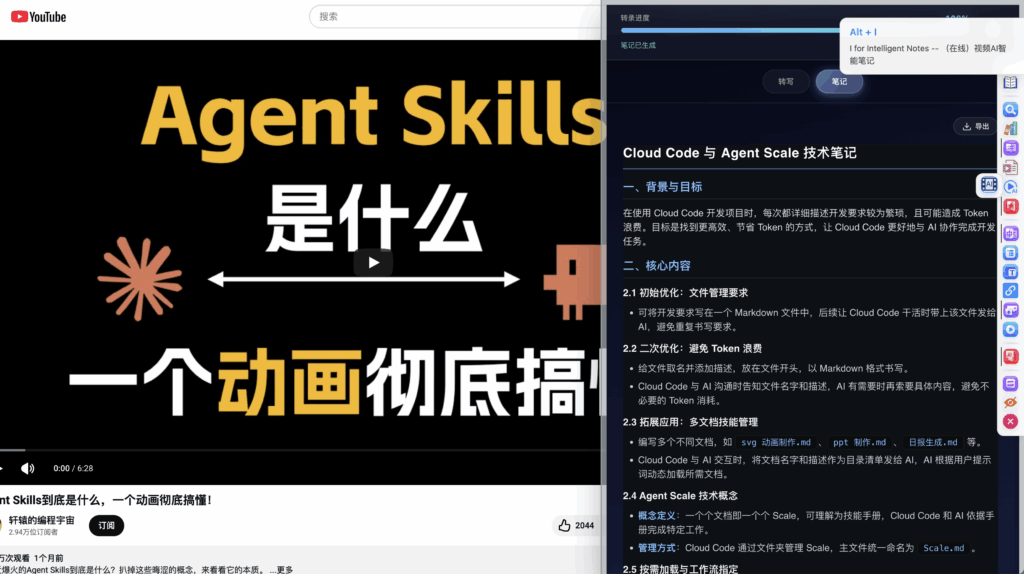
Task: Click the highlighted term 概念定义
Action: [656, 516]
